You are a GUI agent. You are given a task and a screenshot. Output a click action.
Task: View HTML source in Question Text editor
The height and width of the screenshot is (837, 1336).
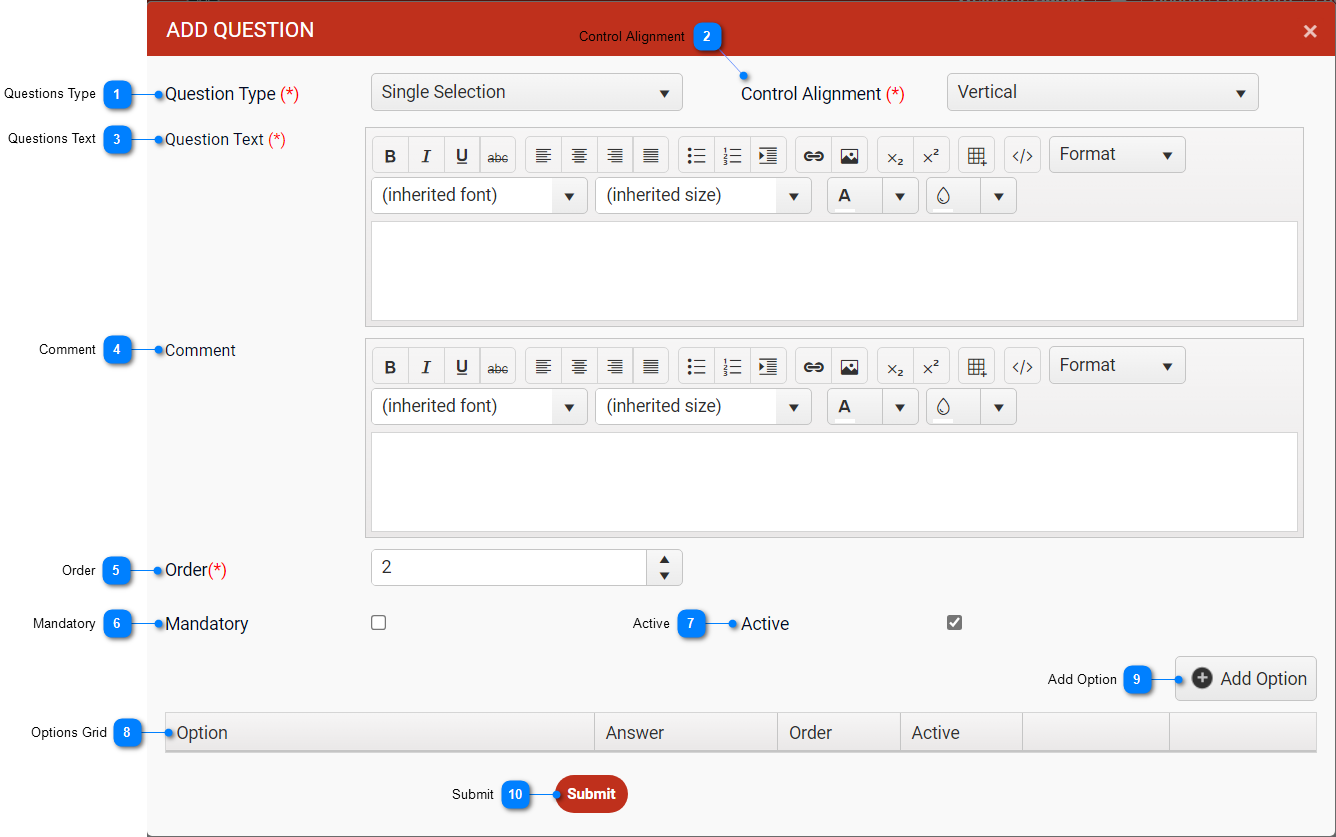click(1022, 155)
